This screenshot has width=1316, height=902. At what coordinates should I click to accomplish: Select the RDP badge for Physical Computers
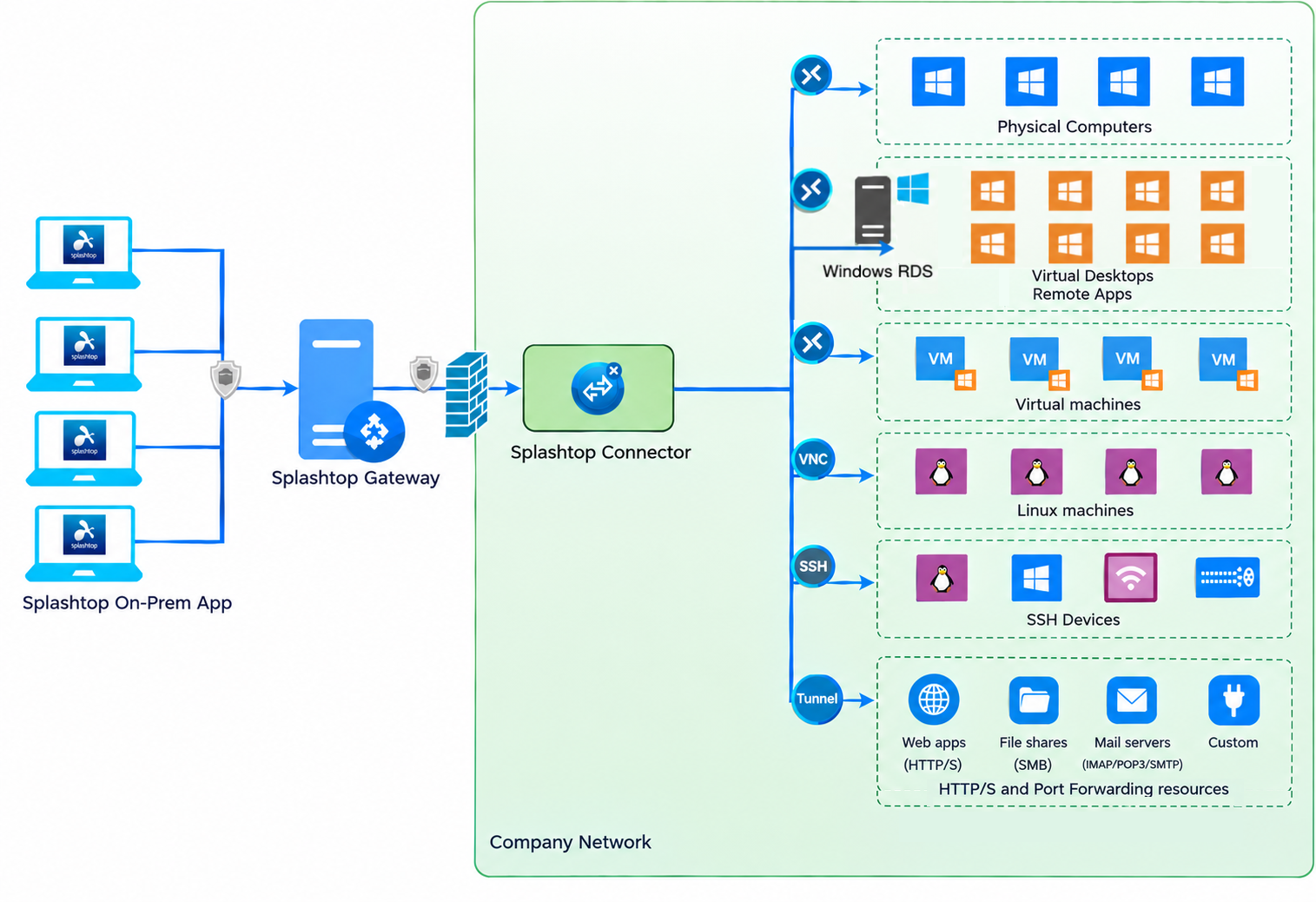pos(811,76)
